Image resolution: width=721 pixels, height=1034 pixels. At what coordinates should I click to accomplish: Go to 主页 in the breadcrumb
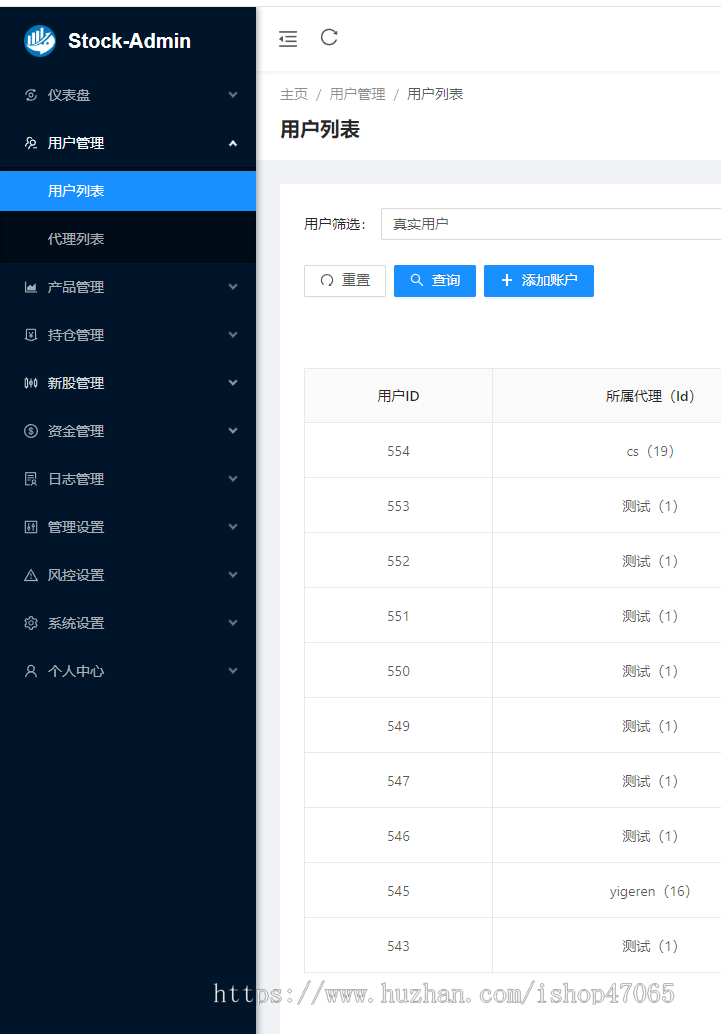[x=294, y=94]
